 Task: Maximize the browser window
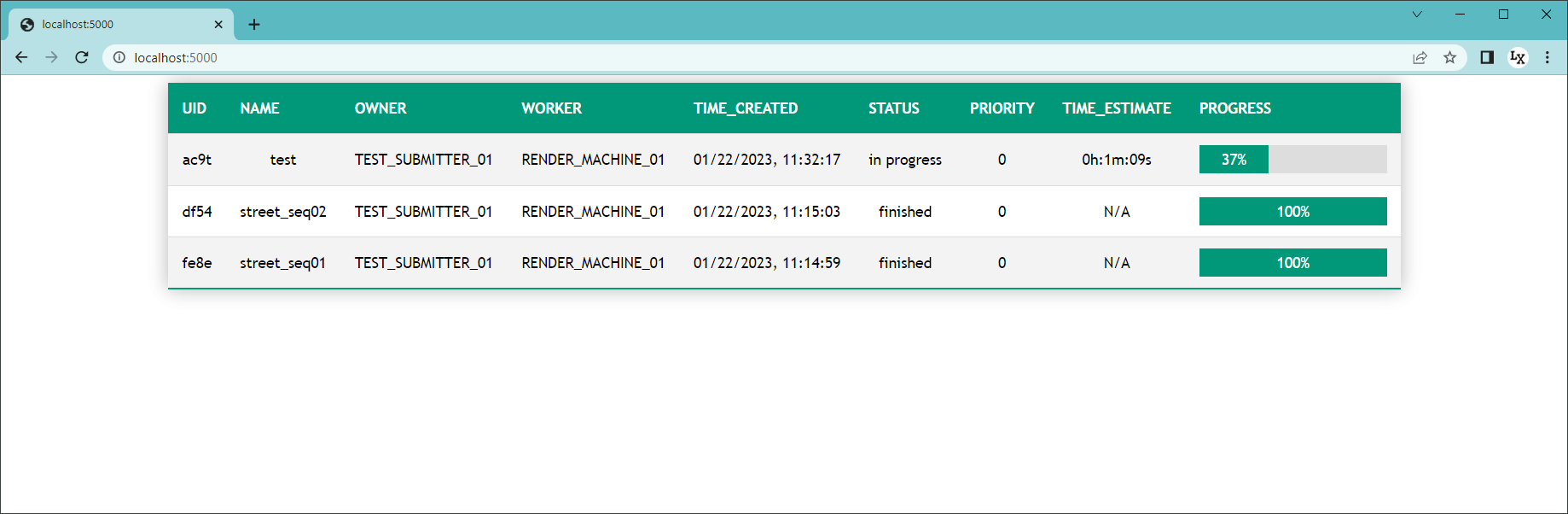click(1503, 14)
